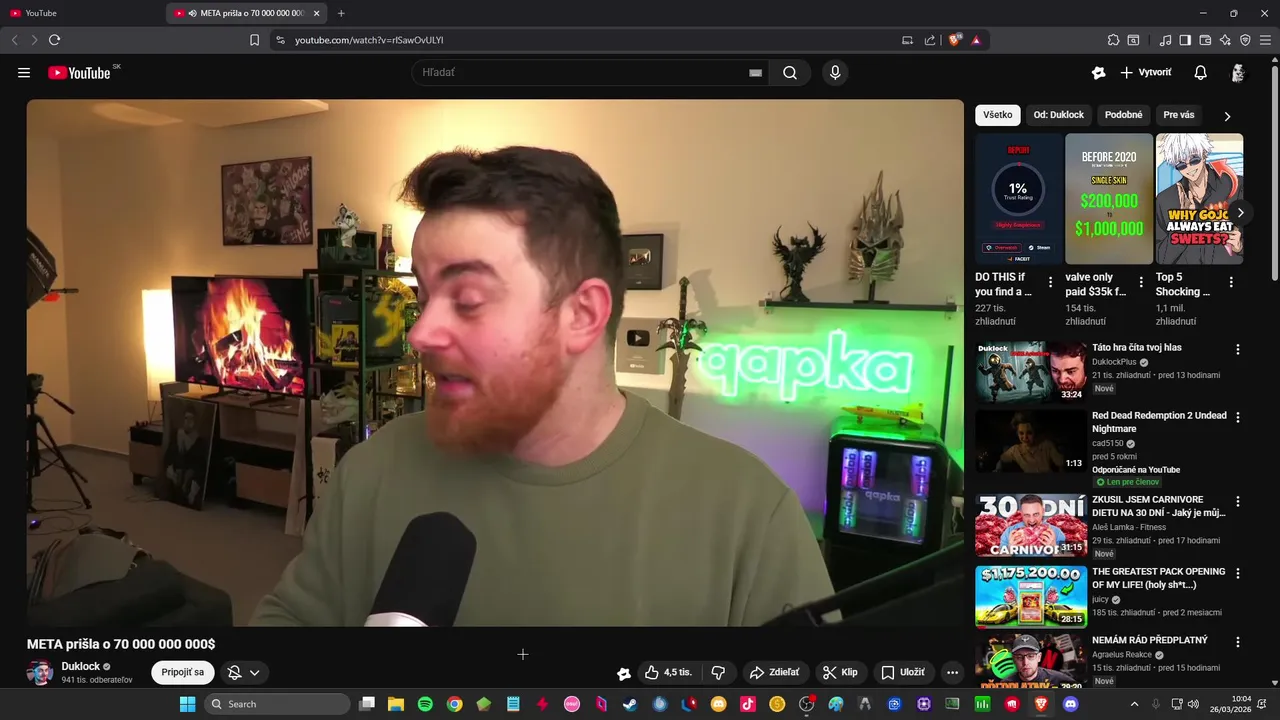1280x720 pixels.
Task: Click the media control music note icon
Action: tap(1165, 40)
